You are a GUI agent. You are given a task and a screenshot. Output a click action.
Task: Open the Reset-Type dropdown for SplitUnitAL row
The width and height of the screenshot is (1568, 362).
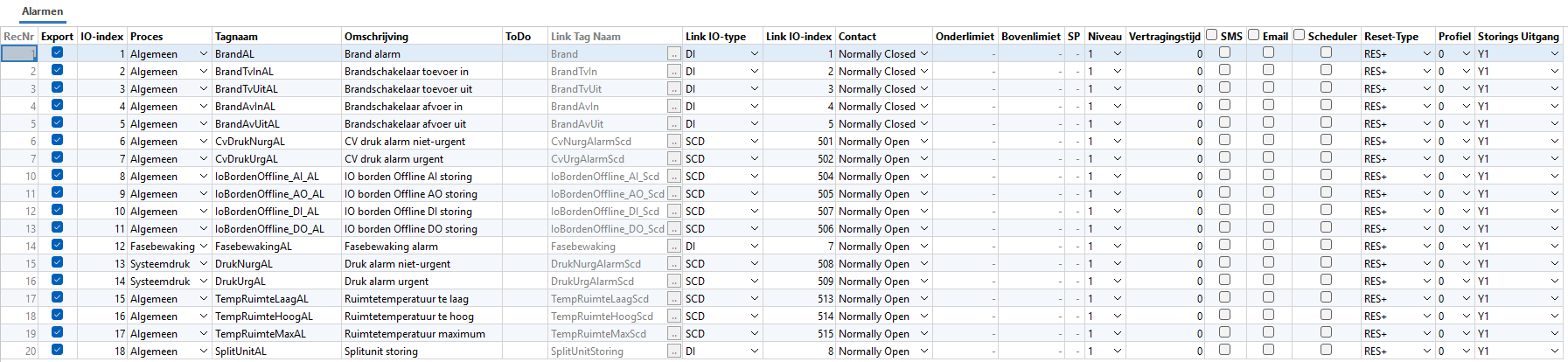tap(1426, 352)
